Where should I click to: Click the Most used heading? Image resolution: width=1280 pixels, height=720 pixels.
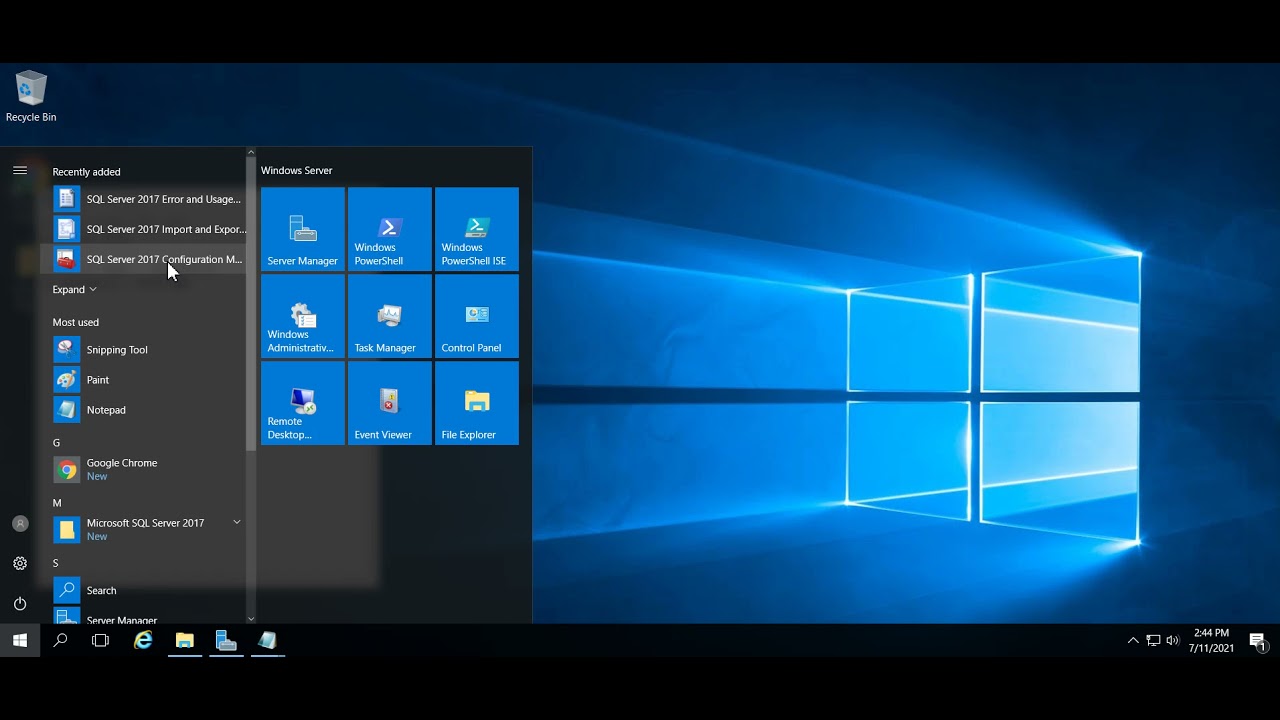75,322
